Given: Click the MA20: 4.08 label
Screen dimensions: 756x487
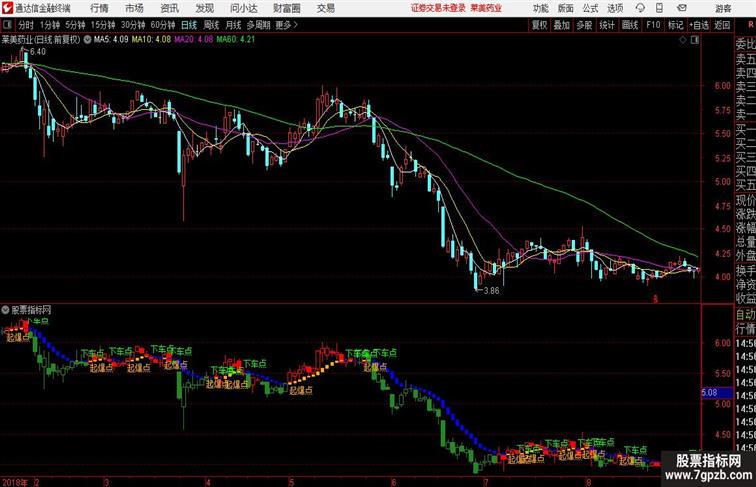Looking at the screenshot, I should coord(193,40).
